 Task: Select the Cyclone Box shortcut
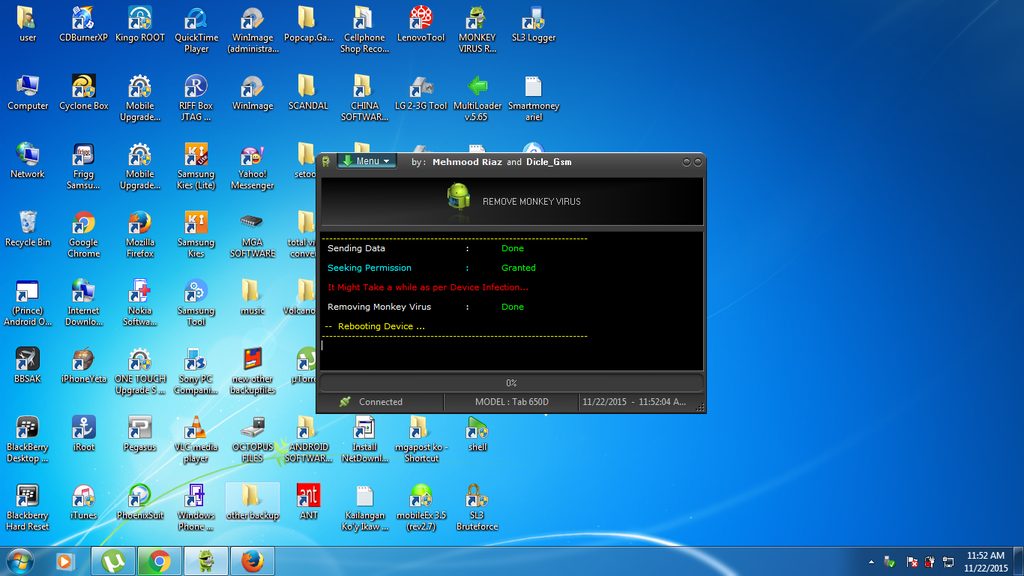(x=84, y=92)
